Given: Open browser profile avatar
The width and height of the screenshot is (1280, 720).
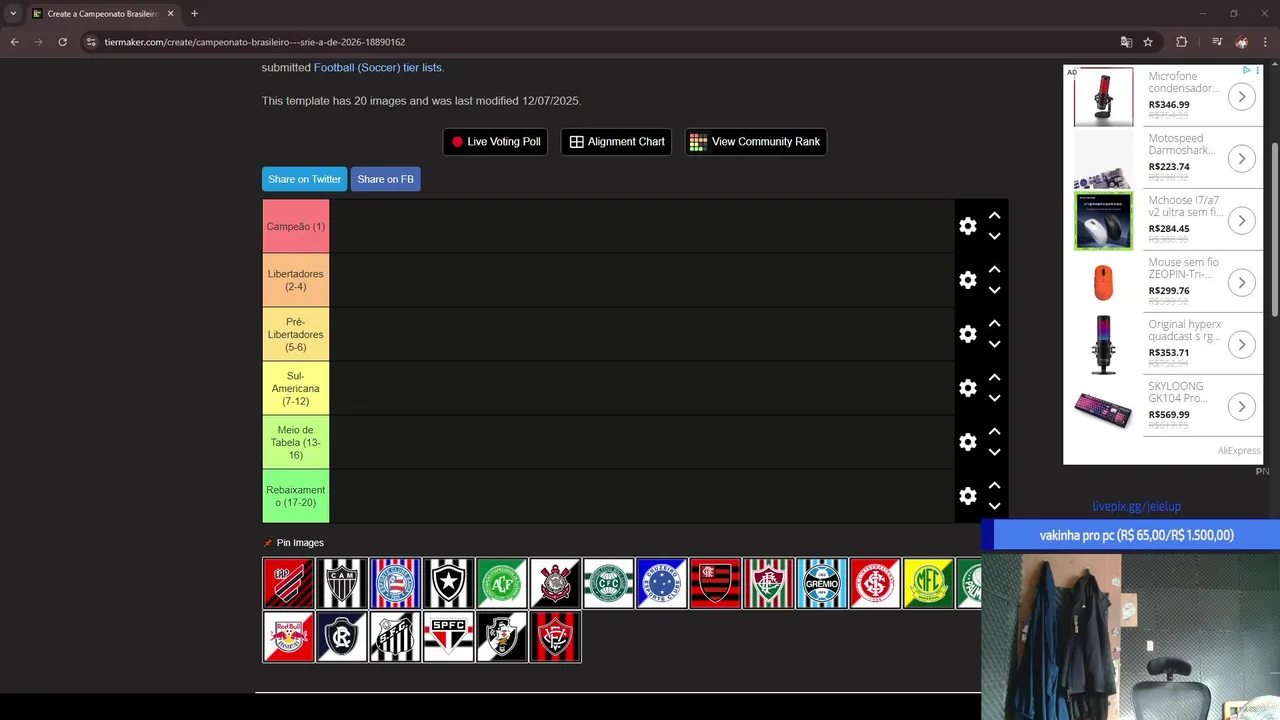Looking at the screenshot, I should (1241, 42).
